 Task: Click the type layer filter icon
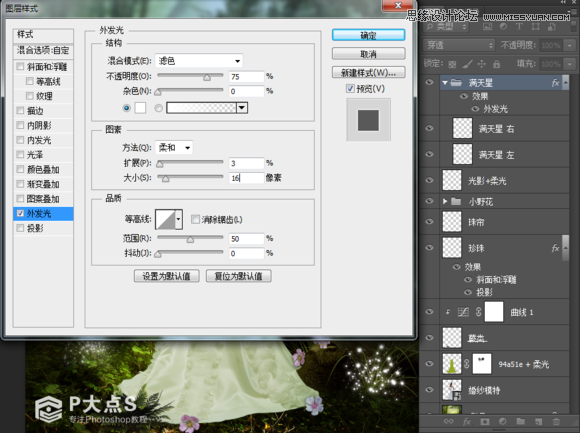pyautogui.click(x=519, y=27)
